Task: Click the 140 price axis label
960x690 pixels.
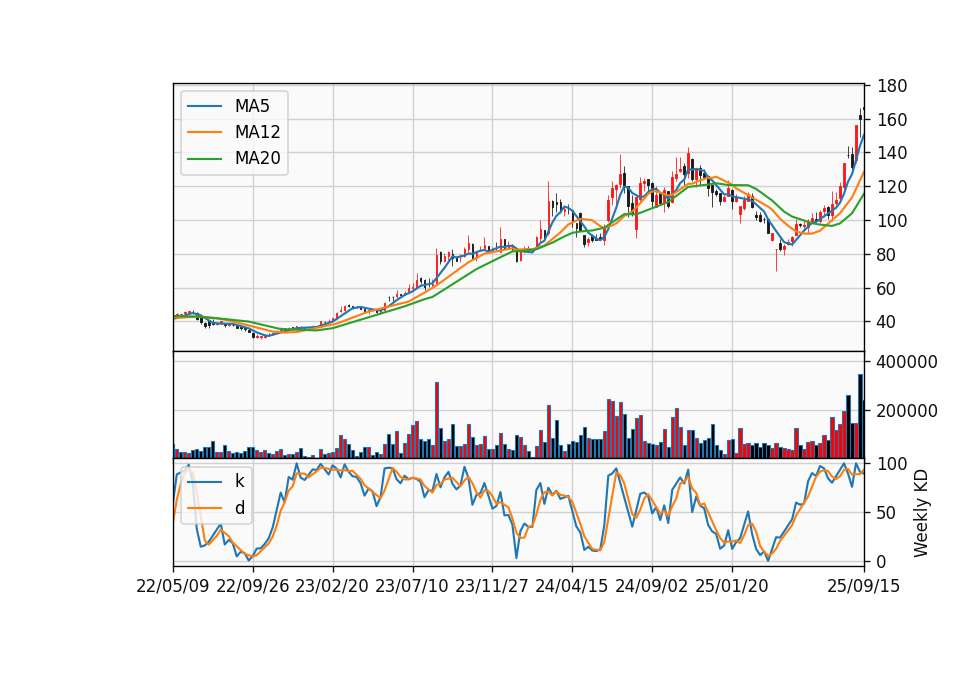Action: 892,153
